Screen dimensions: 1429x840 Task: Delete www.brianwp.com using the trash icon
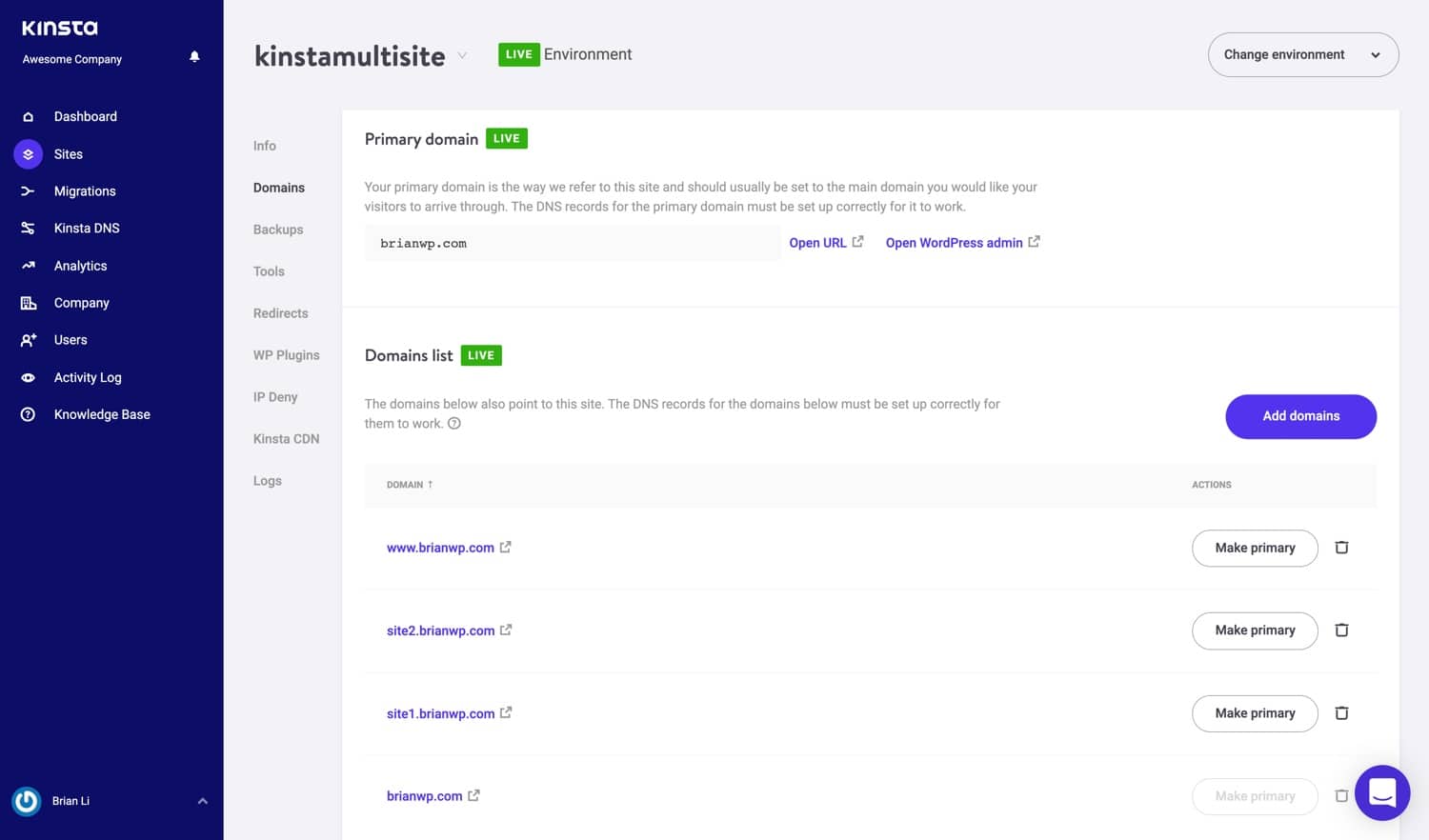tap(1341, 548)
